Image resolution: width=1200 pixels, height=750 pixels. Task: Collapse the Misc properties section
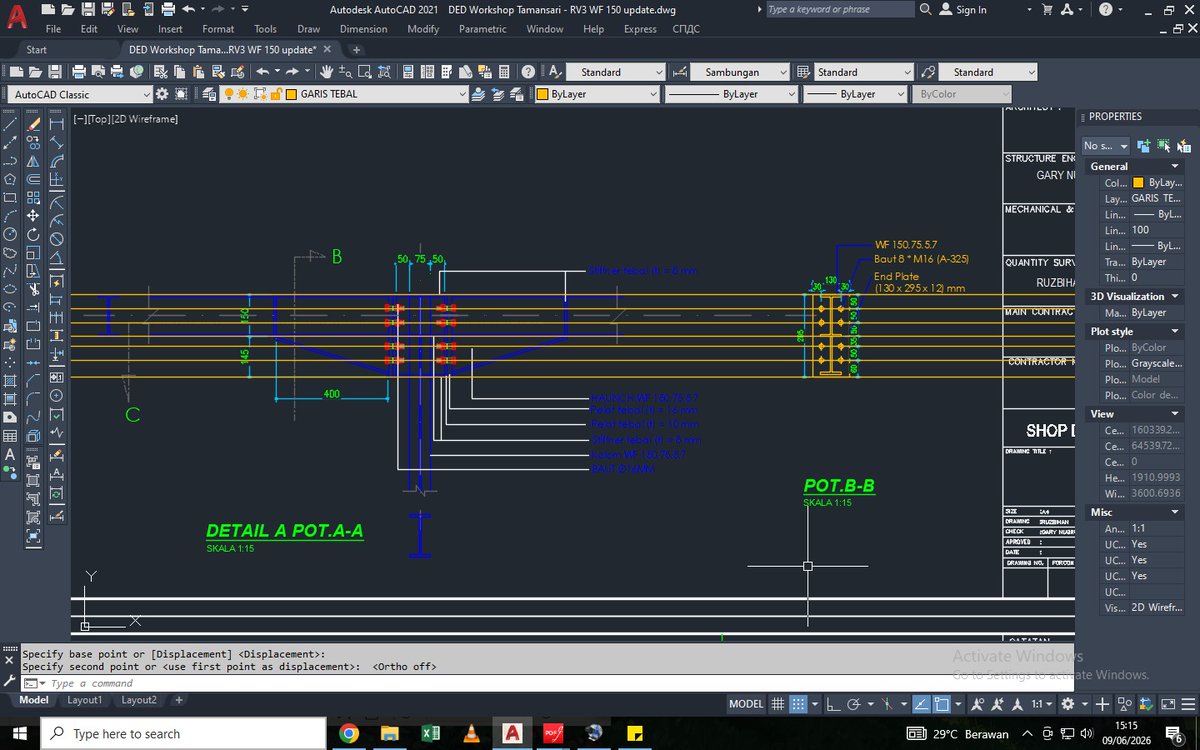(x=1175, y=512)
